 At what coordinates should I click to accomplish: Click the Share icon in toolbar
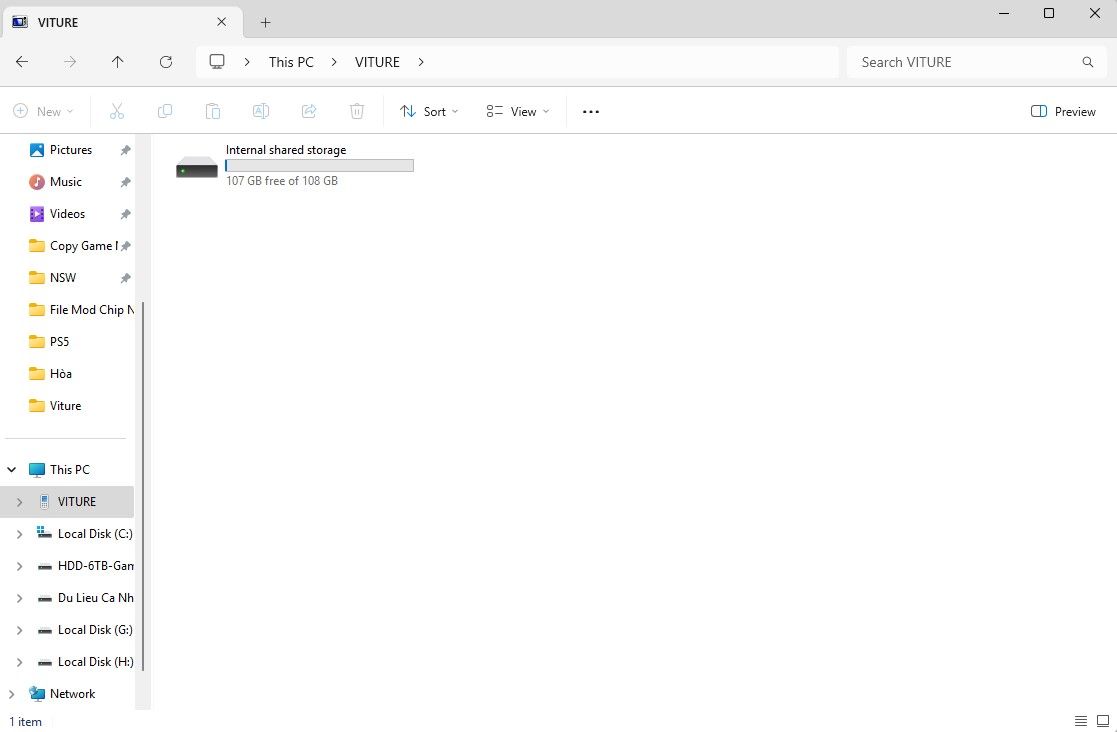pos(308,111)
